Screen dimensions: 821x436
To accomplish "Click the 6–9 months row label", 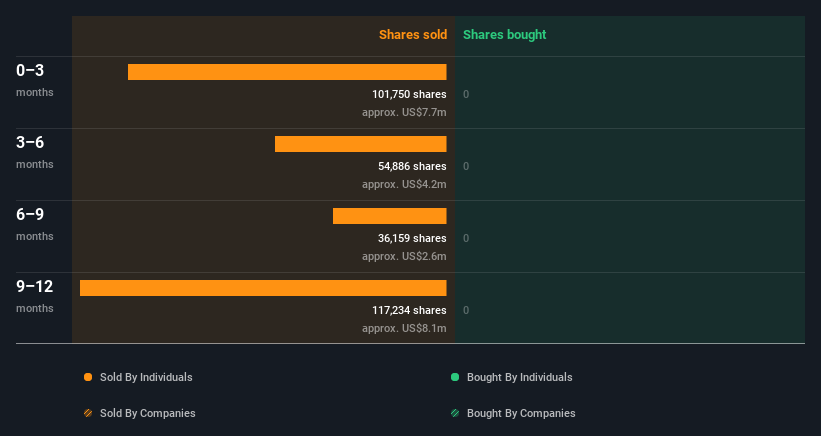I will click(35, 224).
